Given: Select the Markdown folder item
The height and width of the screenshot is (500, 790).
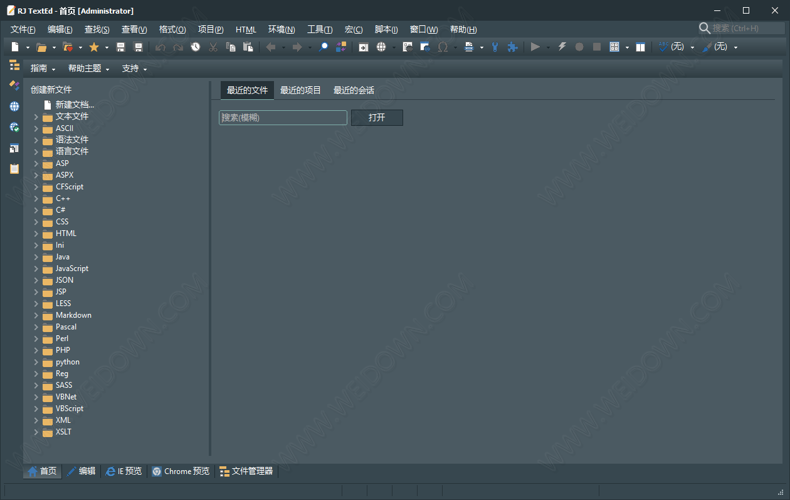Looking at the screenshot, I should click(74, 315).
